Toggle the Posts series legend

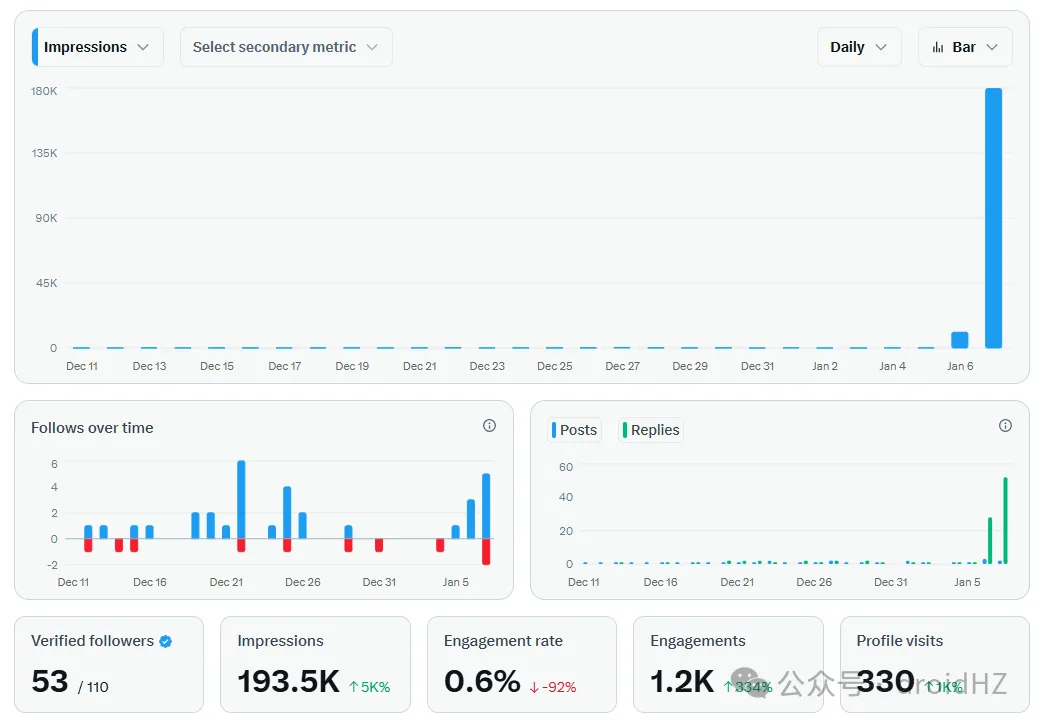(x=575, y=430)
